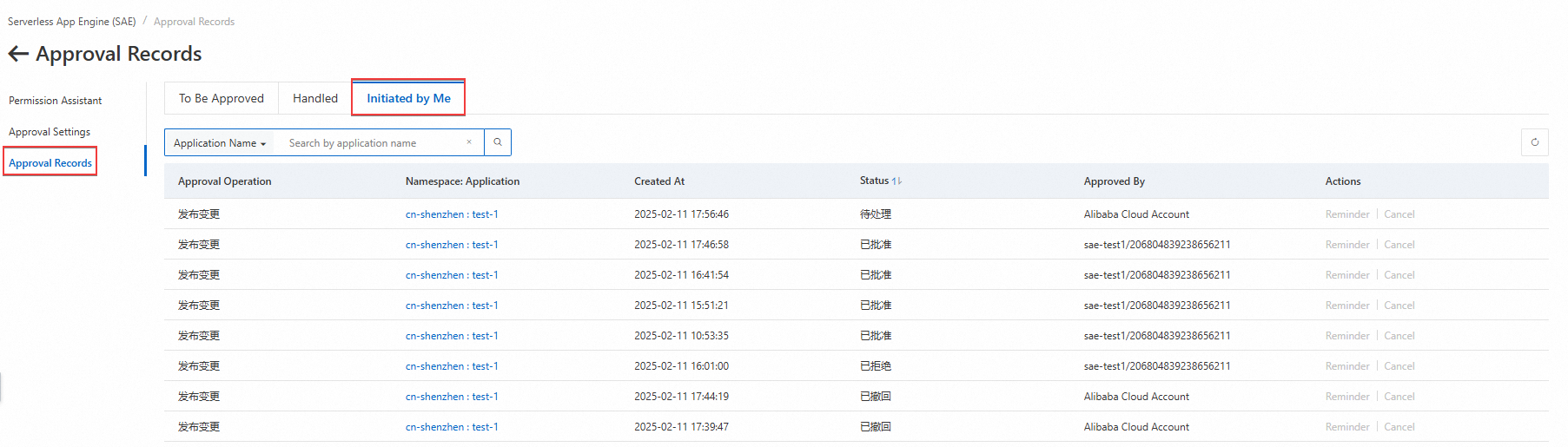Click Alibaba Cloud Account in the 17:39:47 row
The image size is (1568, 447).
(x=1136, y=427)
